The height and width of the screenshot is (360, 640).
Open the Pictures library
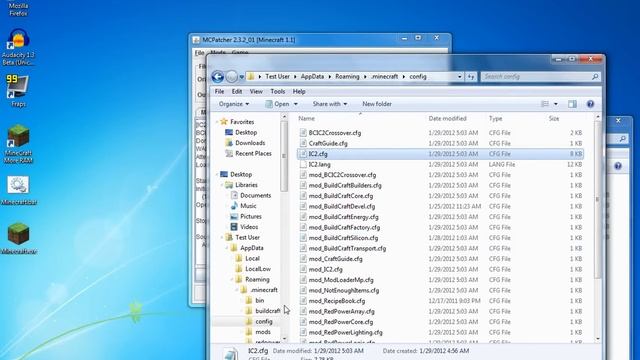click(251, 217)
